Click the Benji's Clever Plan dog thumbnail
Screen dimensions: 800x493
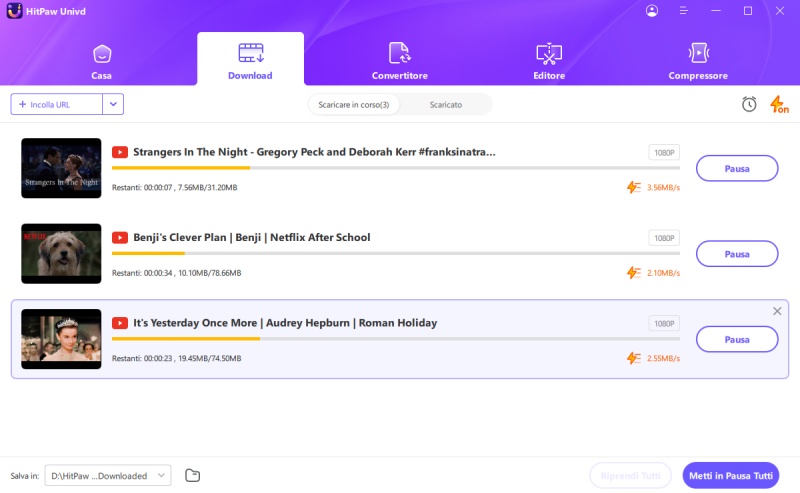tap(61, 254)
